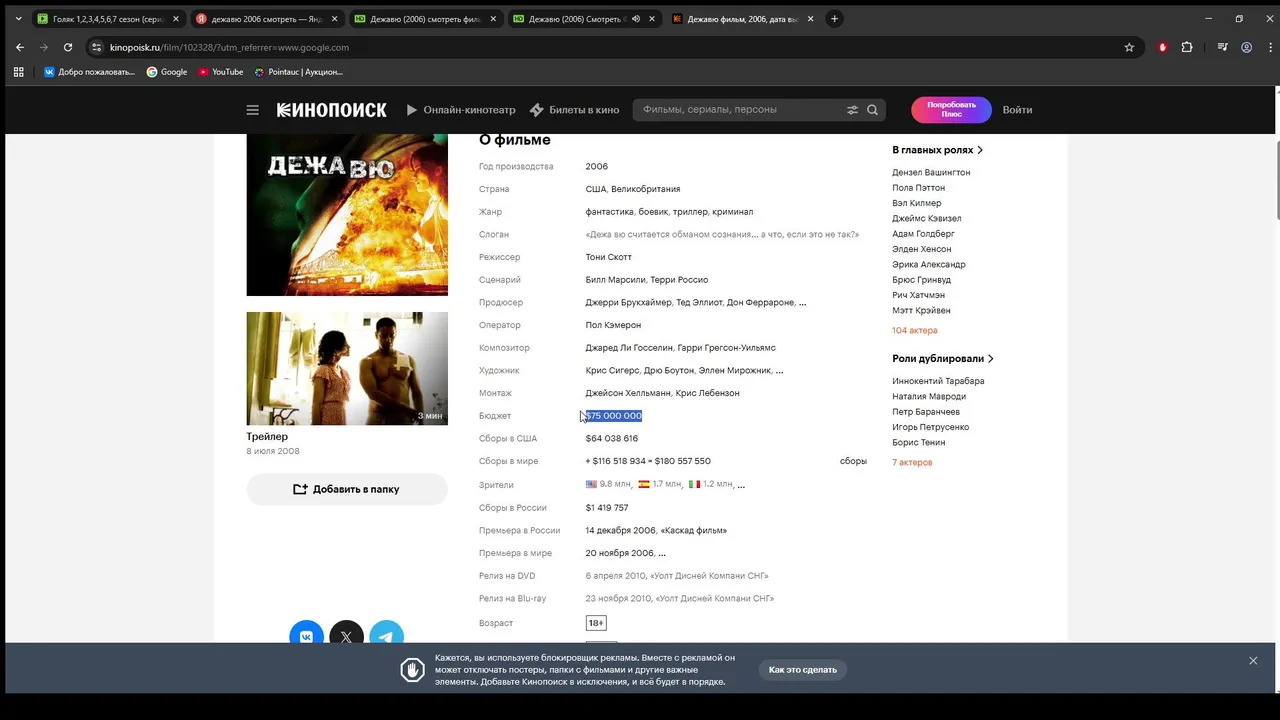Click Войти to sign in

1017,110
